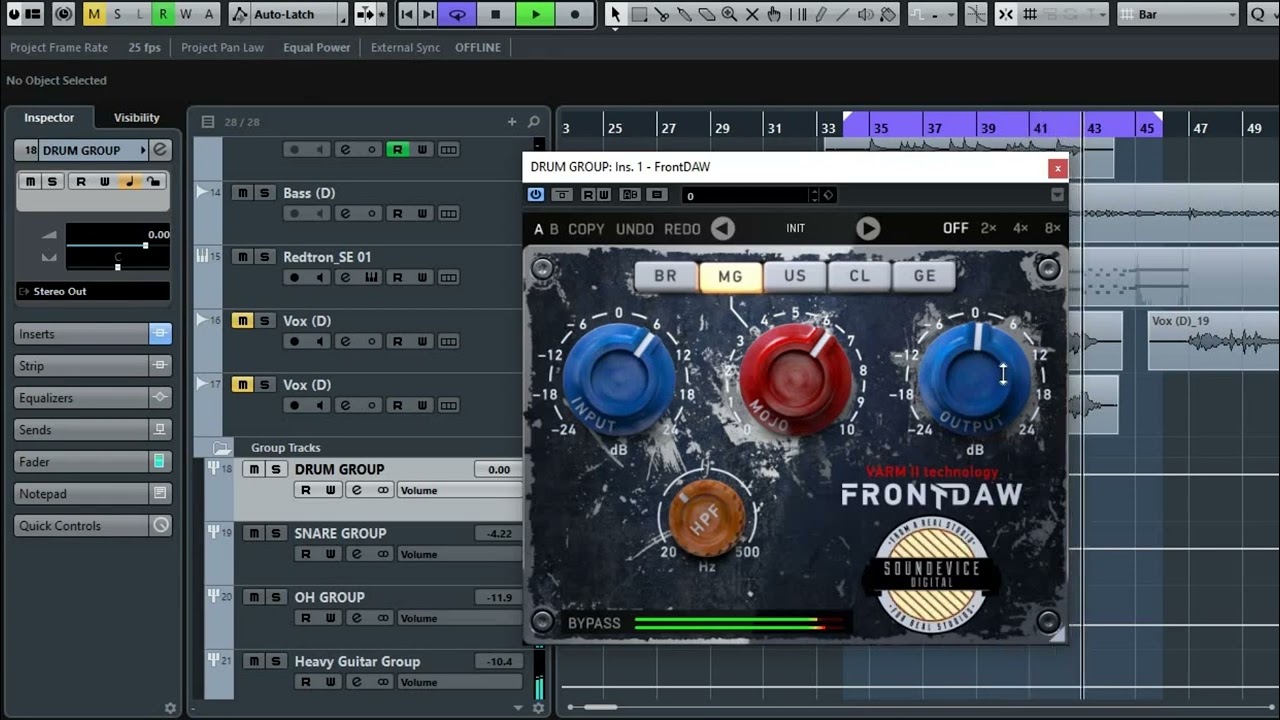This screenshot has height=720, width=1280.
Task: Start playback with the green Play button
Action: pyautogui.click(x=535, y=14)
